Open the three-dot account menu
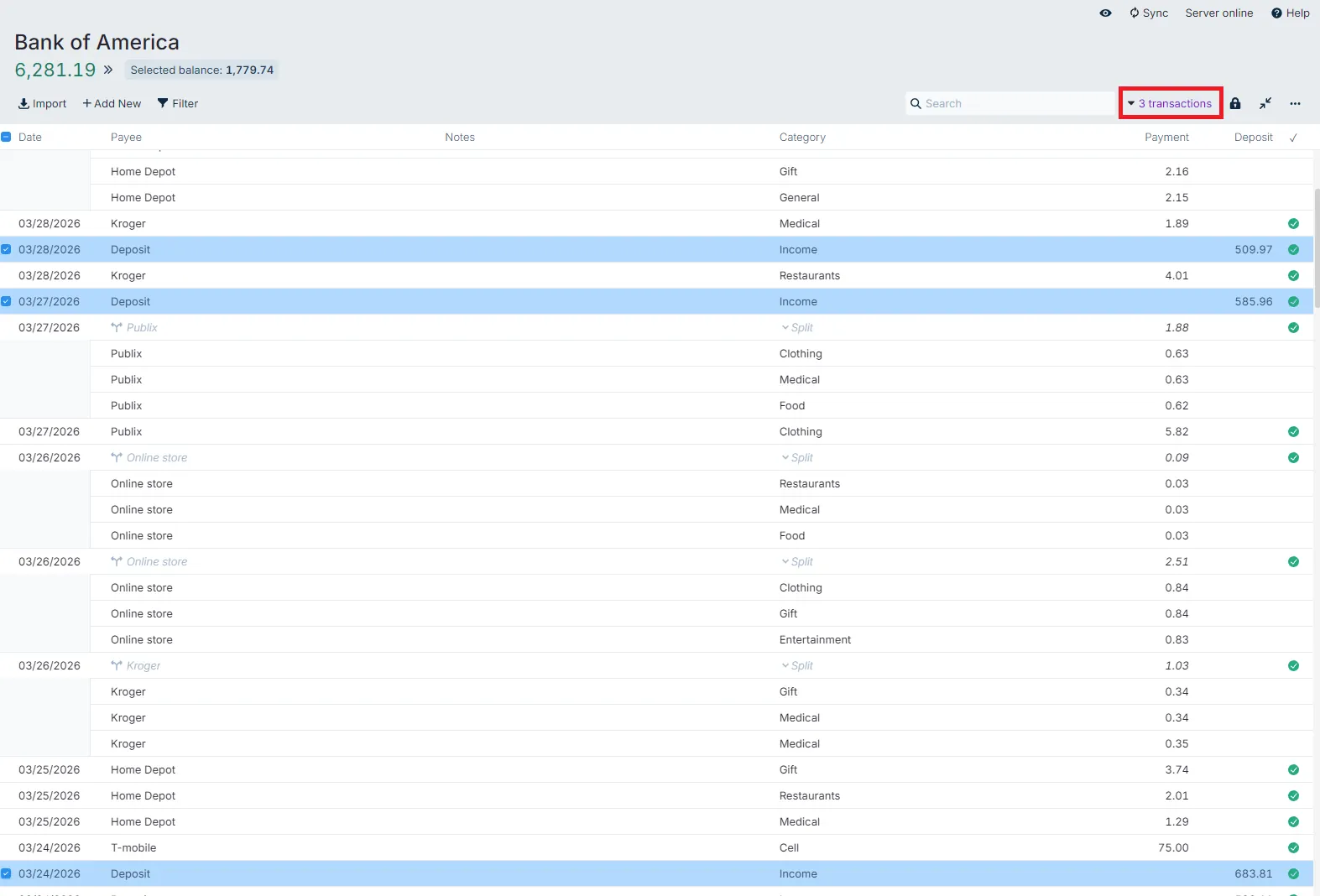 point(1295,104)
